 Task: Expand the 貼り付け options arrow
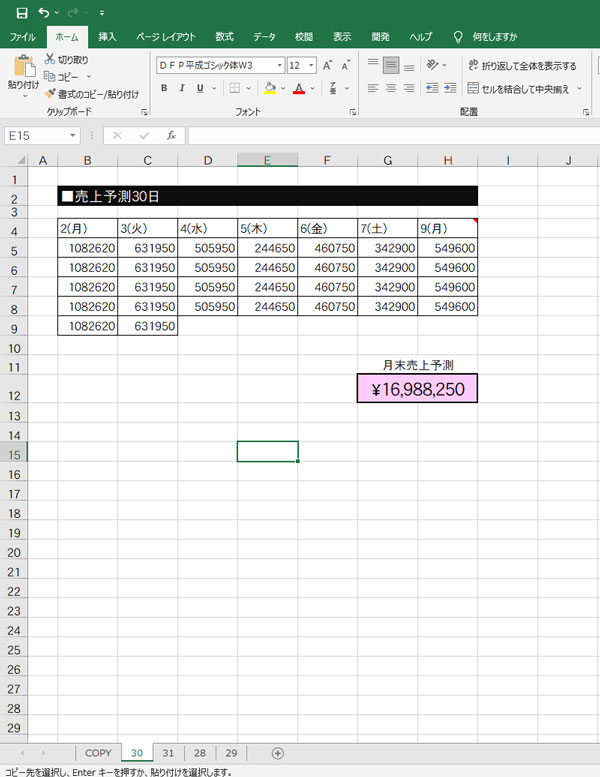24,95
